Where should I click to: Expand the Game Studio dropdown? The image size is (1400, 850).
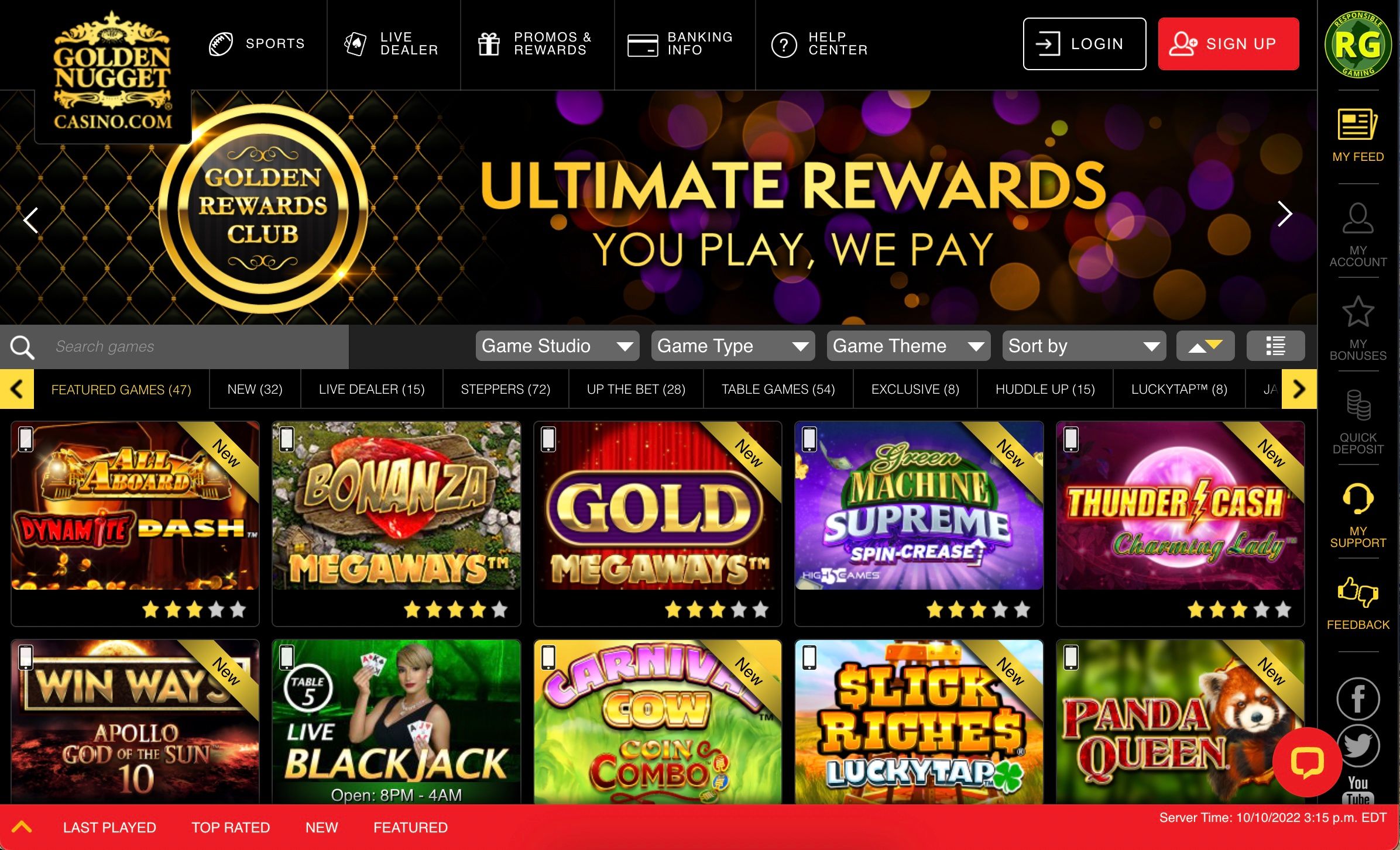[557, 346]
